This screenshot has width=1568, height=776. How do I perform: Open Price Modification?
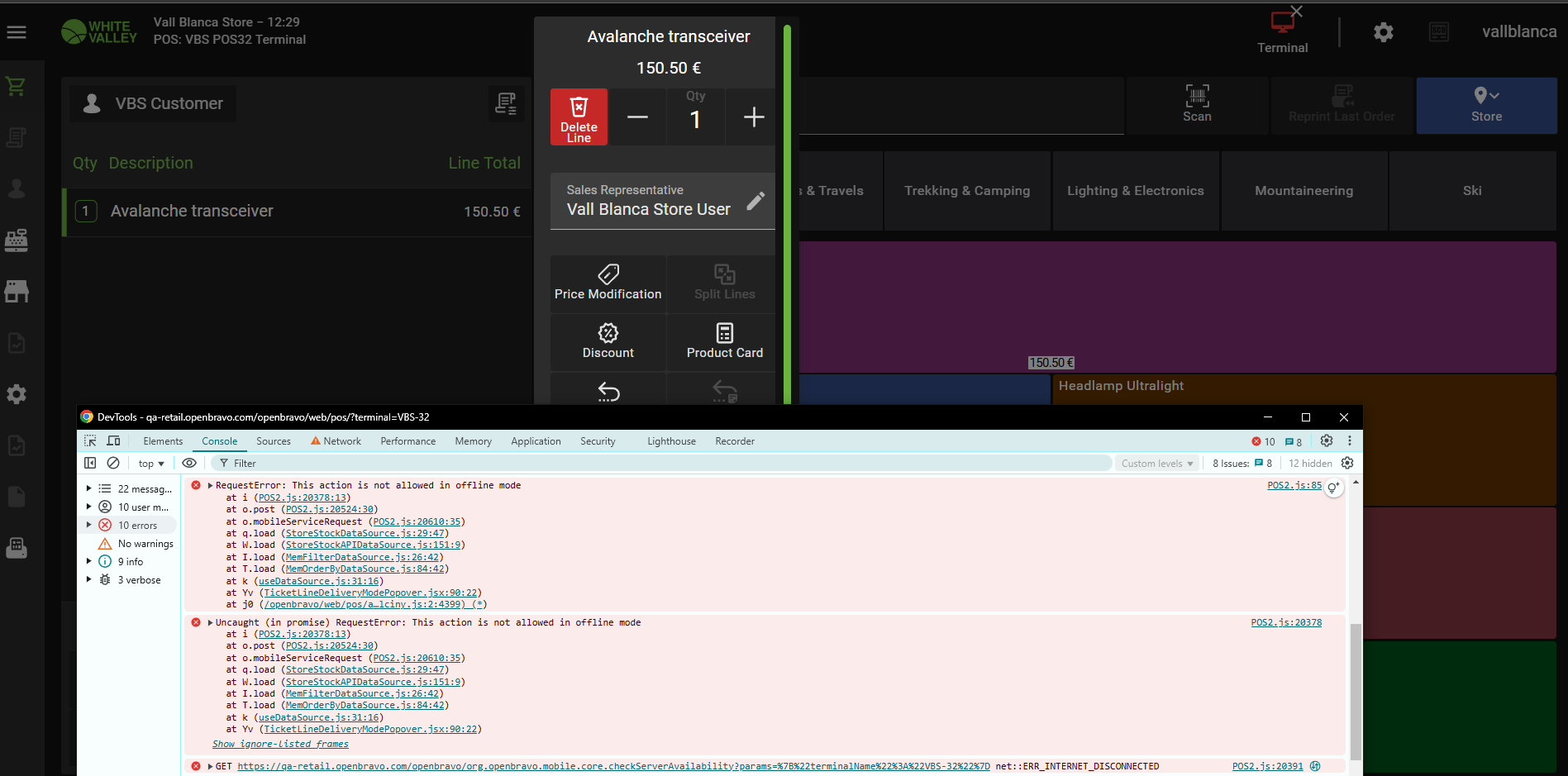click(608, 283)
